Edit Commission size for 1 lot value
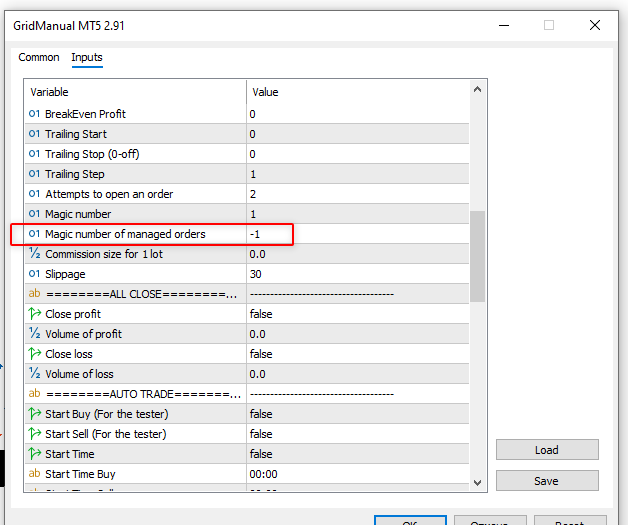 point(358,254)
